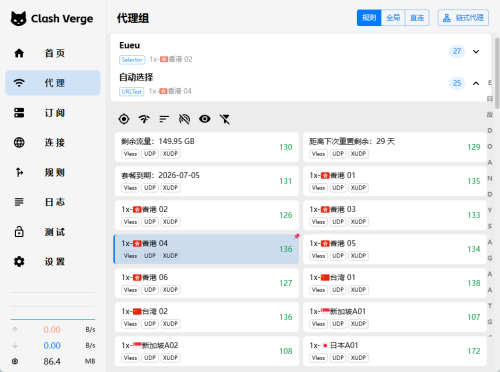Click the home icon in sidebar
The width and height of the screenshot is (500, 372).
[19, 53]
